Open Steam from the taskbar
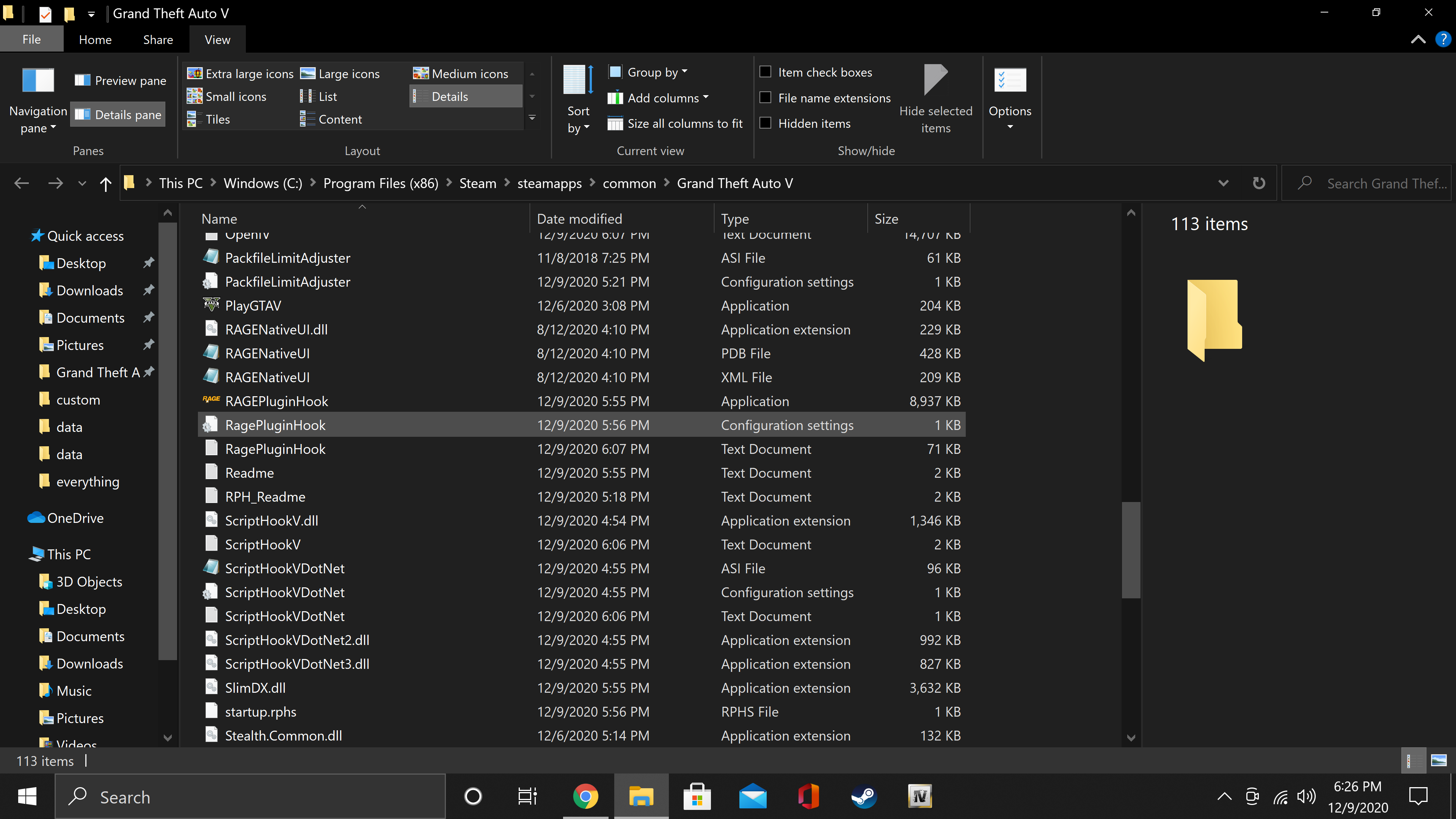Image resolution: width=1456 pixels, height=819 pixels. coord(864,797)
